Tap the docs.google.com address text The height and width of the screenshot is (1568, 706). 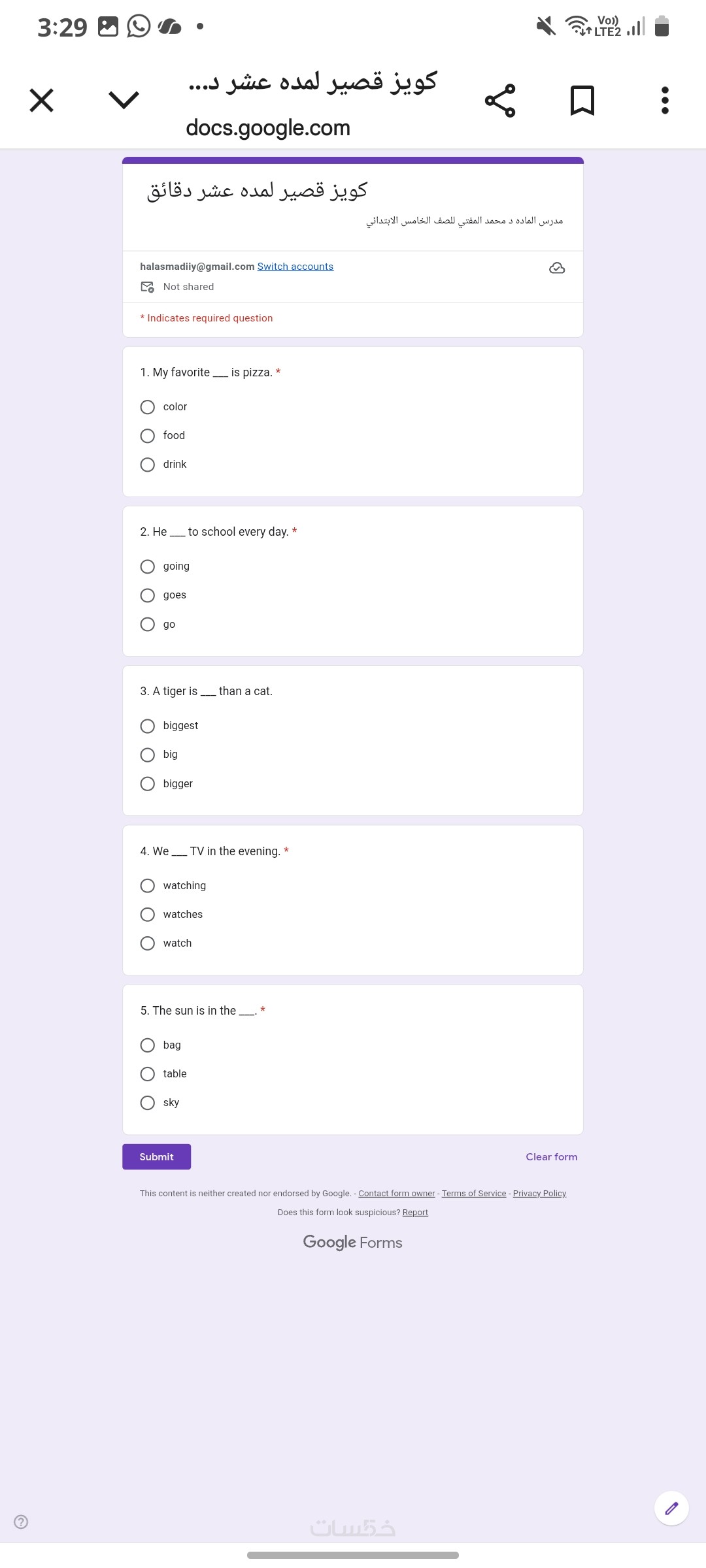coord(268,128)
